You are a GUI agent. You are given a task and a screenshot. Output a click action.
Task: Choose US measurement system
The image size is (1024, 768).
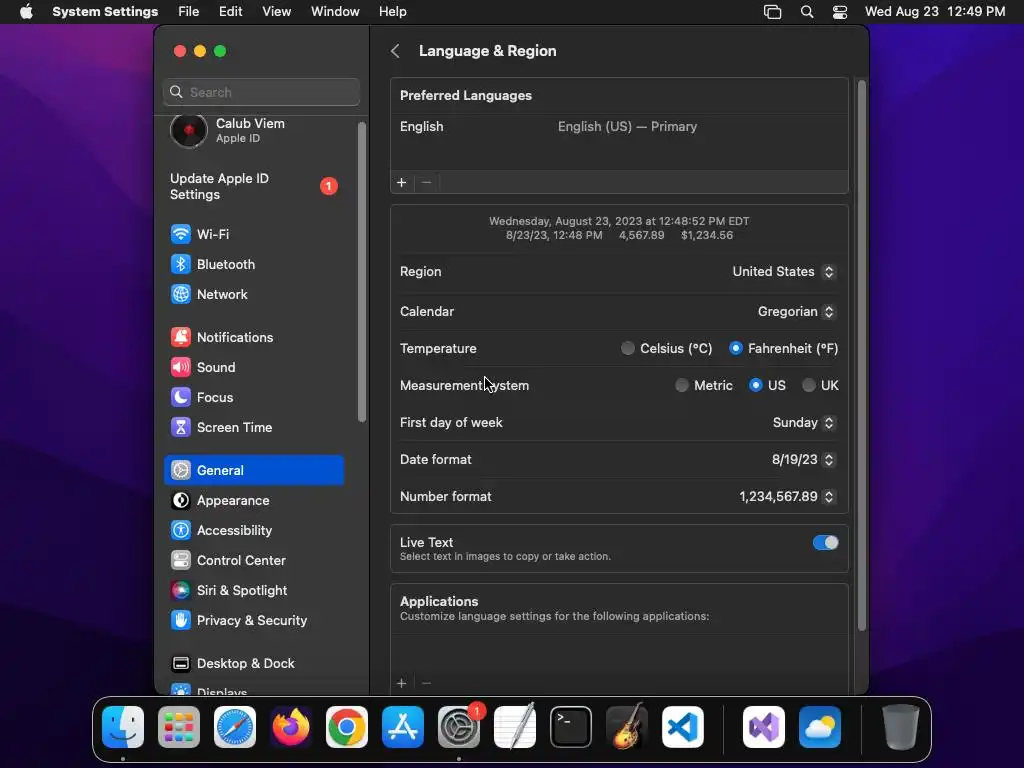coord(756,385)
